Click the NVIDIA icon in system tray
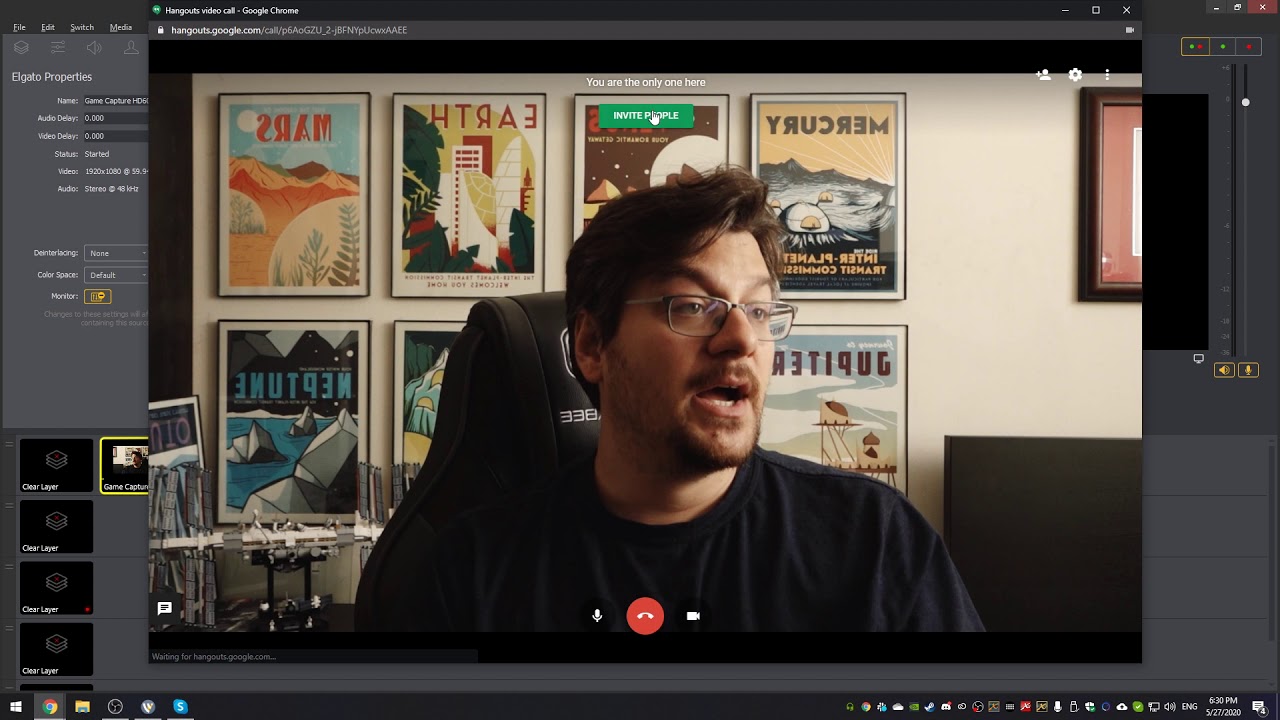Image resolution: width=1280 pixels, height=720 pixels. pos(914,707)
